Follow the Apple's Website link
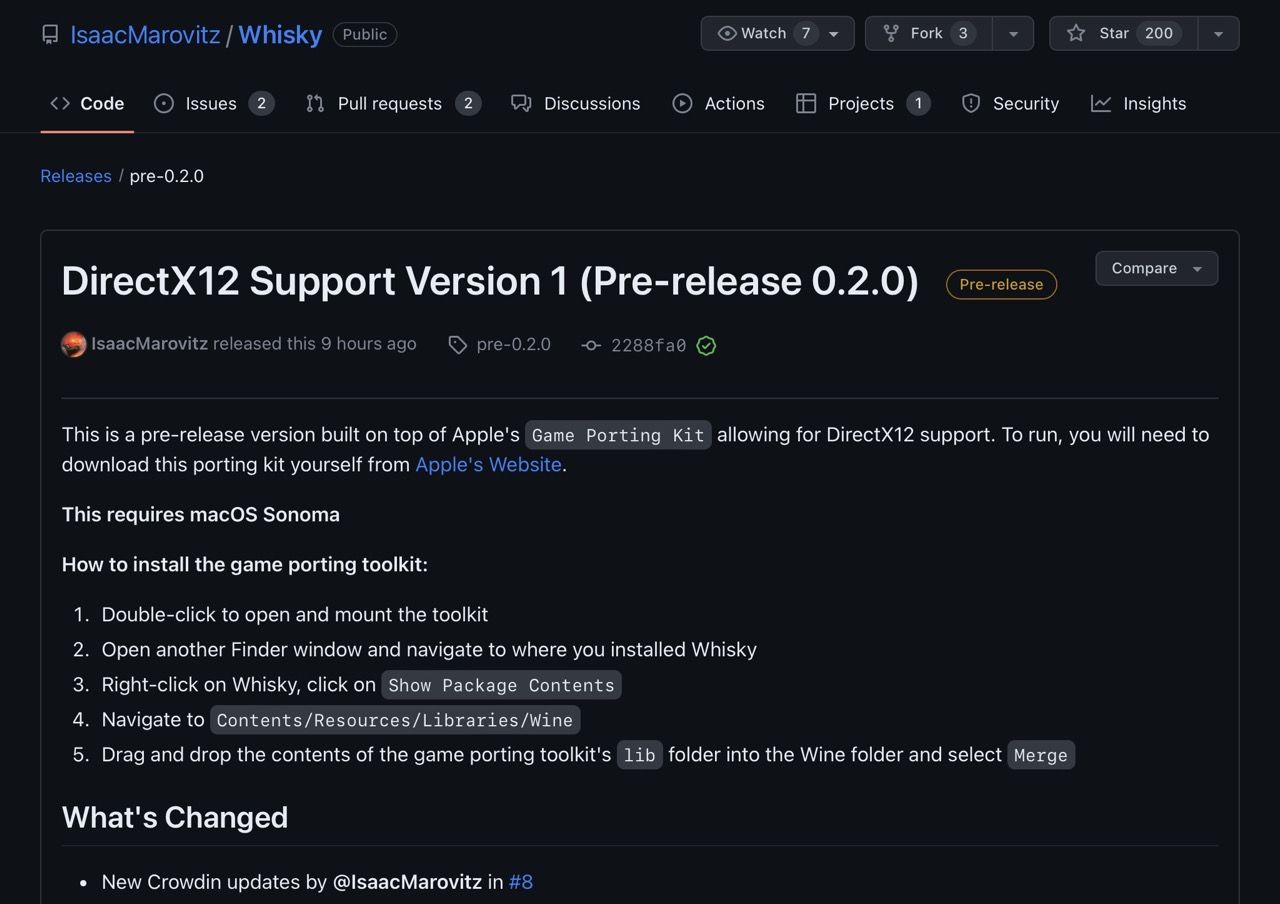Image resolution: width=1280 pixels, height=904 pixels. click(488, 464)
